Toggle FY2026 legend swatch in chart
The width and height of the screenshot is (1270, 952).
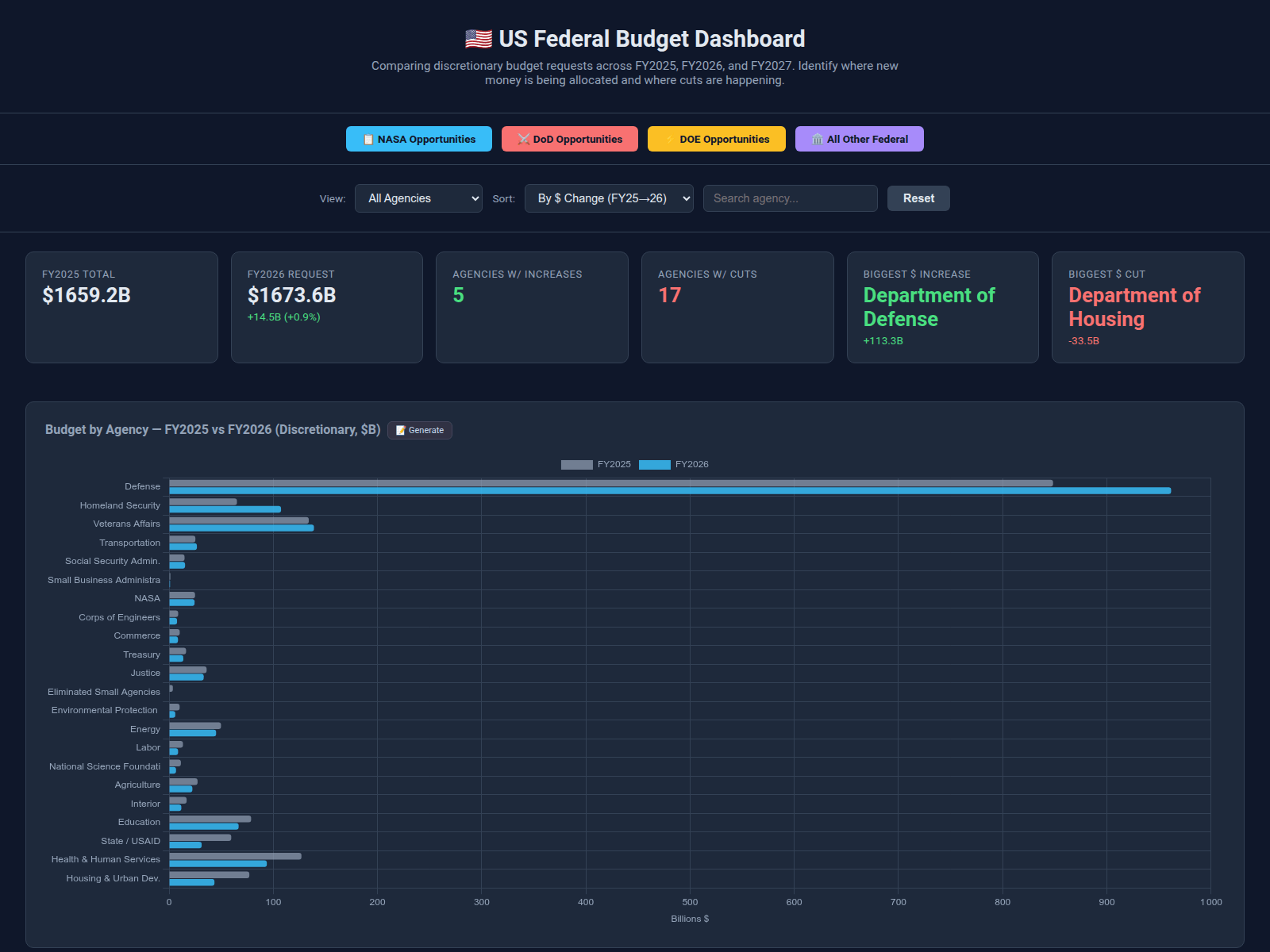(x=655, y=465)
